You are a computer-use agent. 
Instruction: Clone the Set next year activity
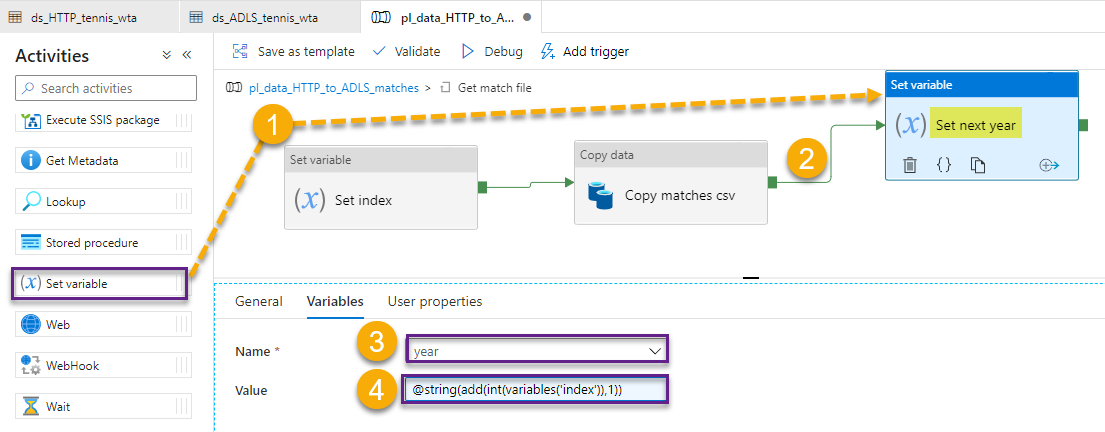click(978, 165)
